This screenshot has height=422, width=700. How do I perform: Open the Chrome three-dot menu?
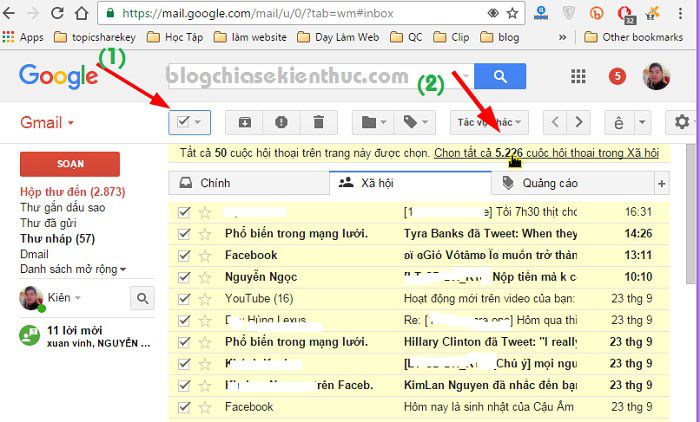680,13
